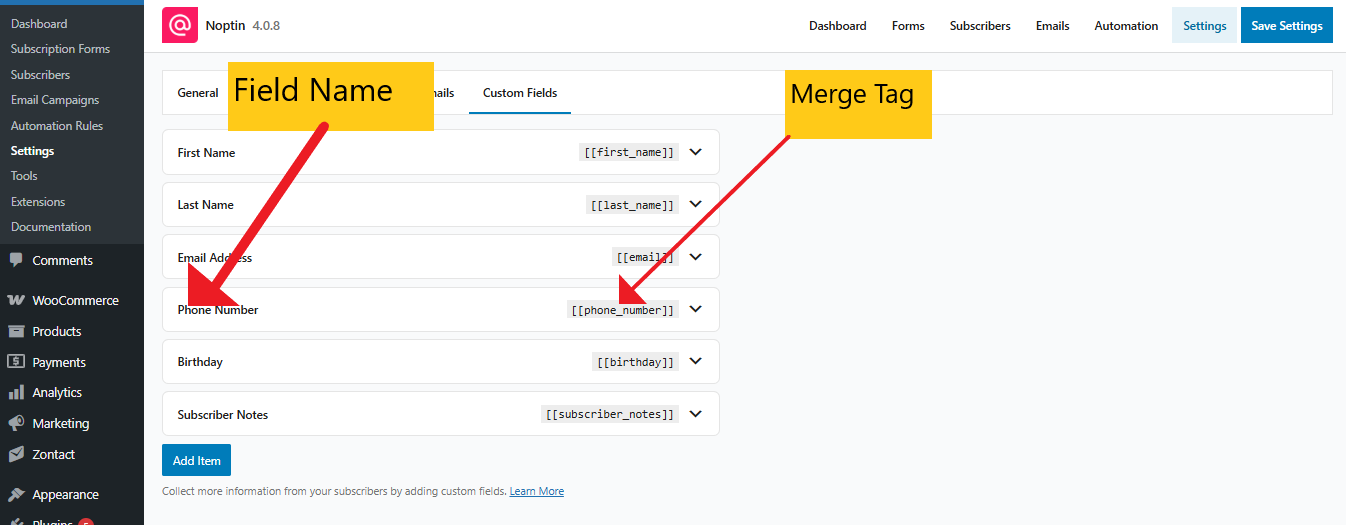
Task: Follow the Learn More link
Action: click(x=536, y=492)
